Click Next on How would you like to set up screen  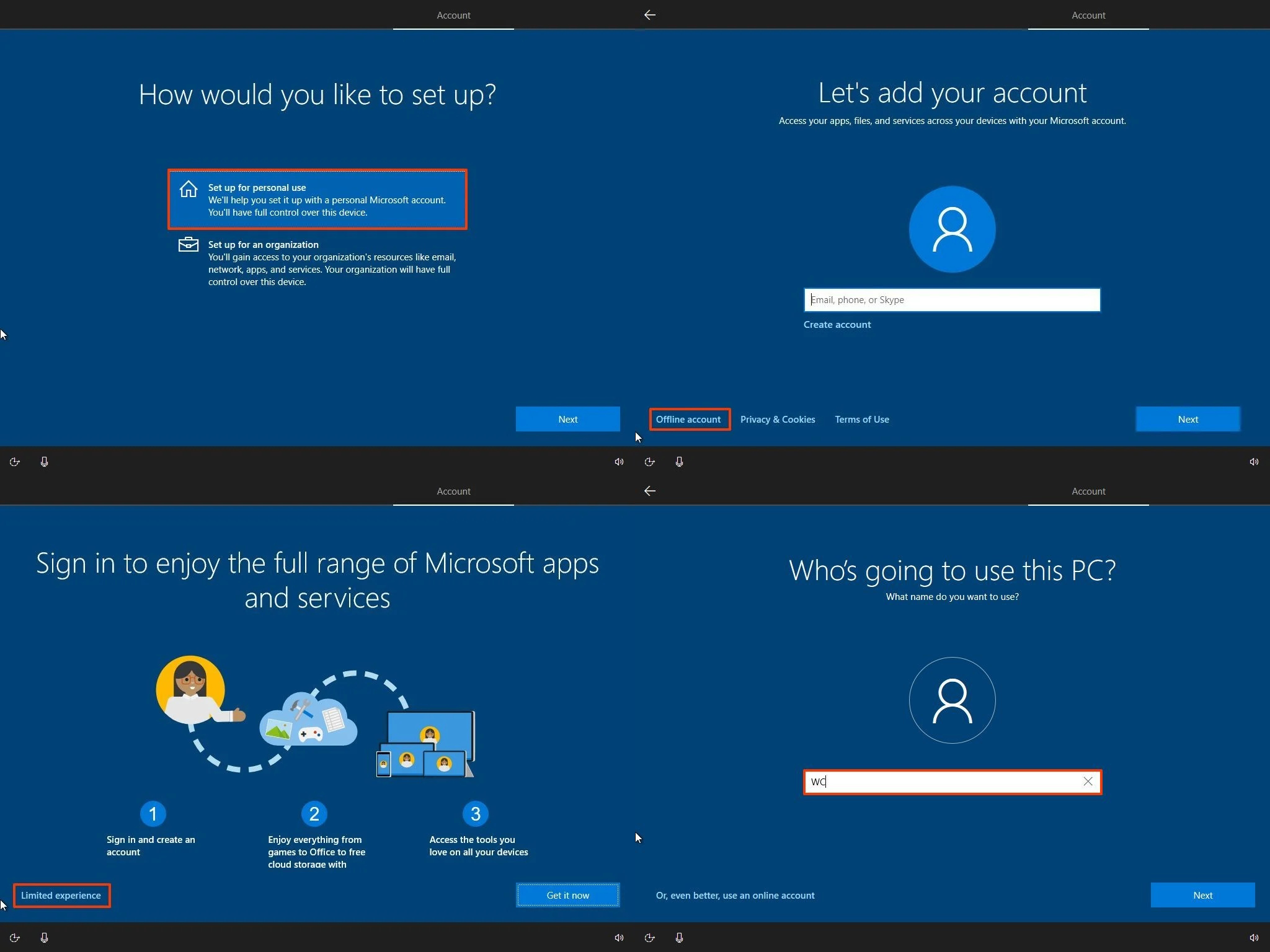567,419
